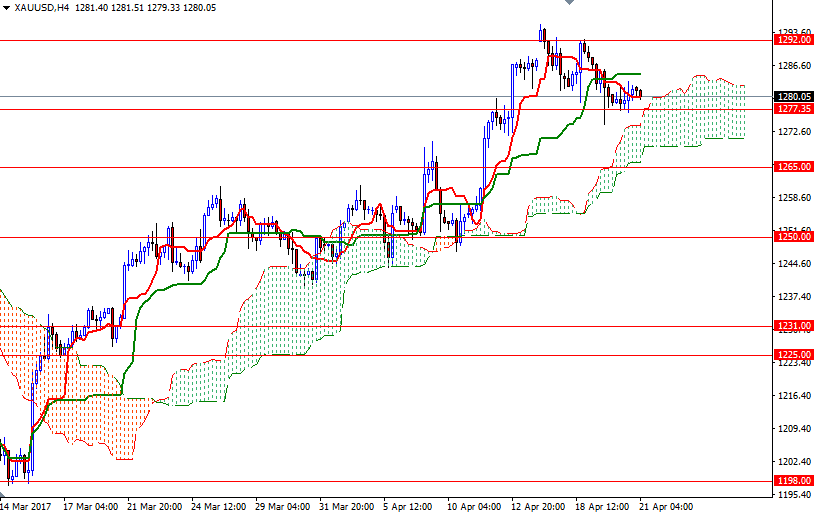Click the 1225.00 level price label
Image resolution: width=814 pixels, height=514 pixels.
pyautogui.click(x=793, y=355)
